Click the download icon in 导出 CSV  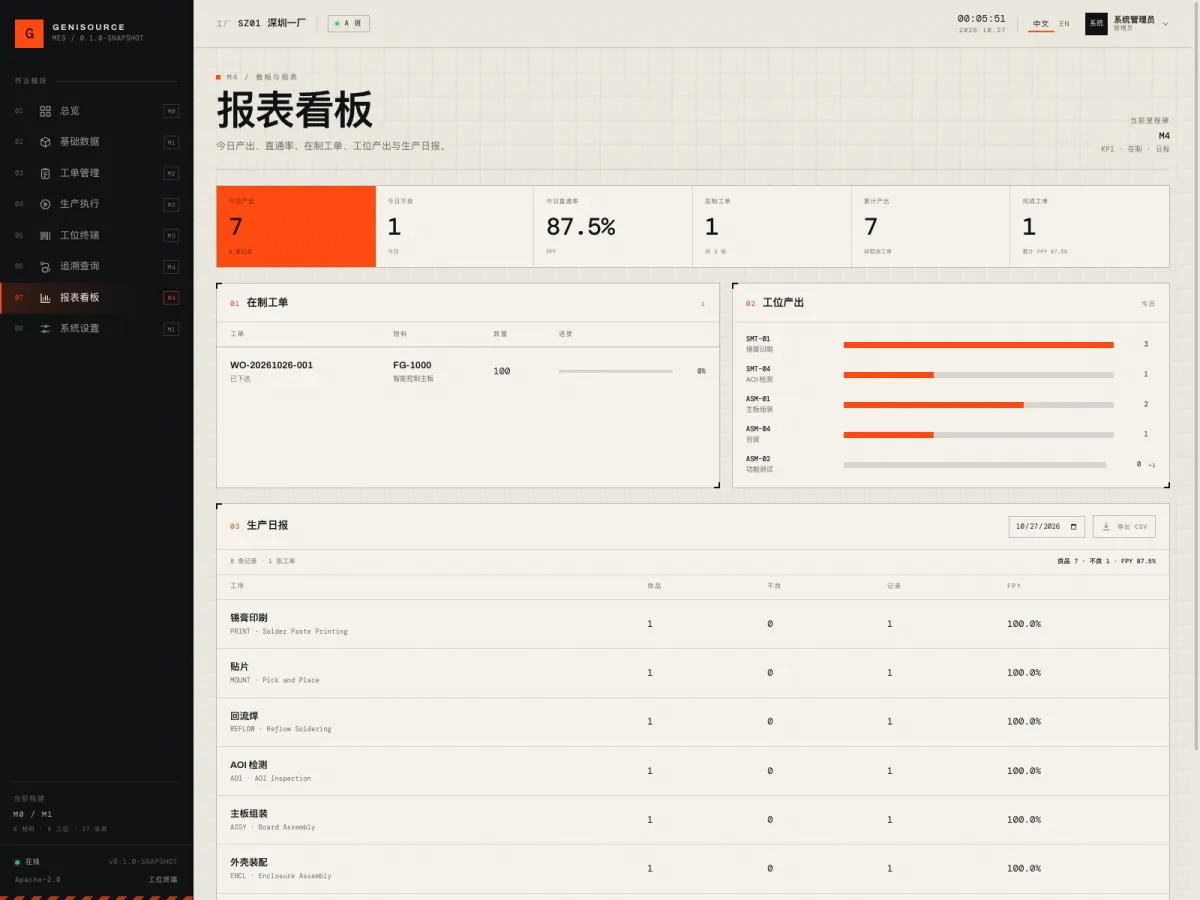coord(1106,527)
